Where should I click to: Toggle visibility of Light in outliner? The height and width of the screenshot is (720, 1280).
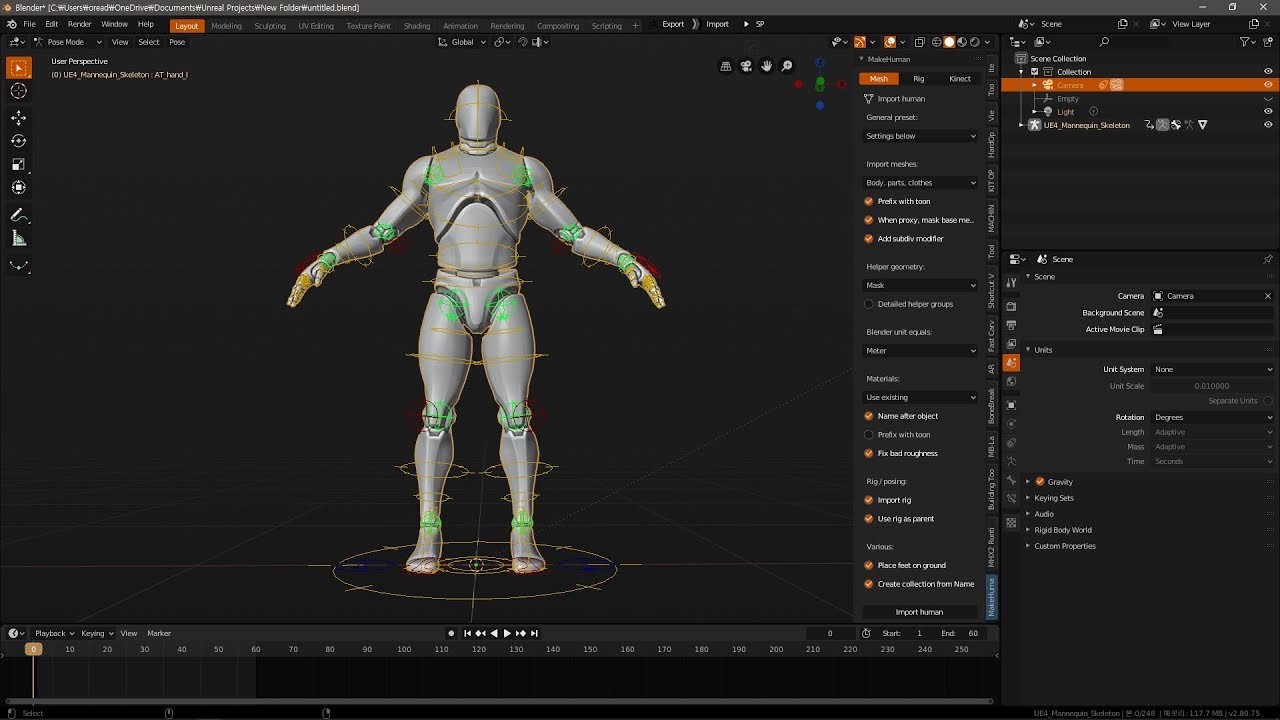[x=1268, y=112]
